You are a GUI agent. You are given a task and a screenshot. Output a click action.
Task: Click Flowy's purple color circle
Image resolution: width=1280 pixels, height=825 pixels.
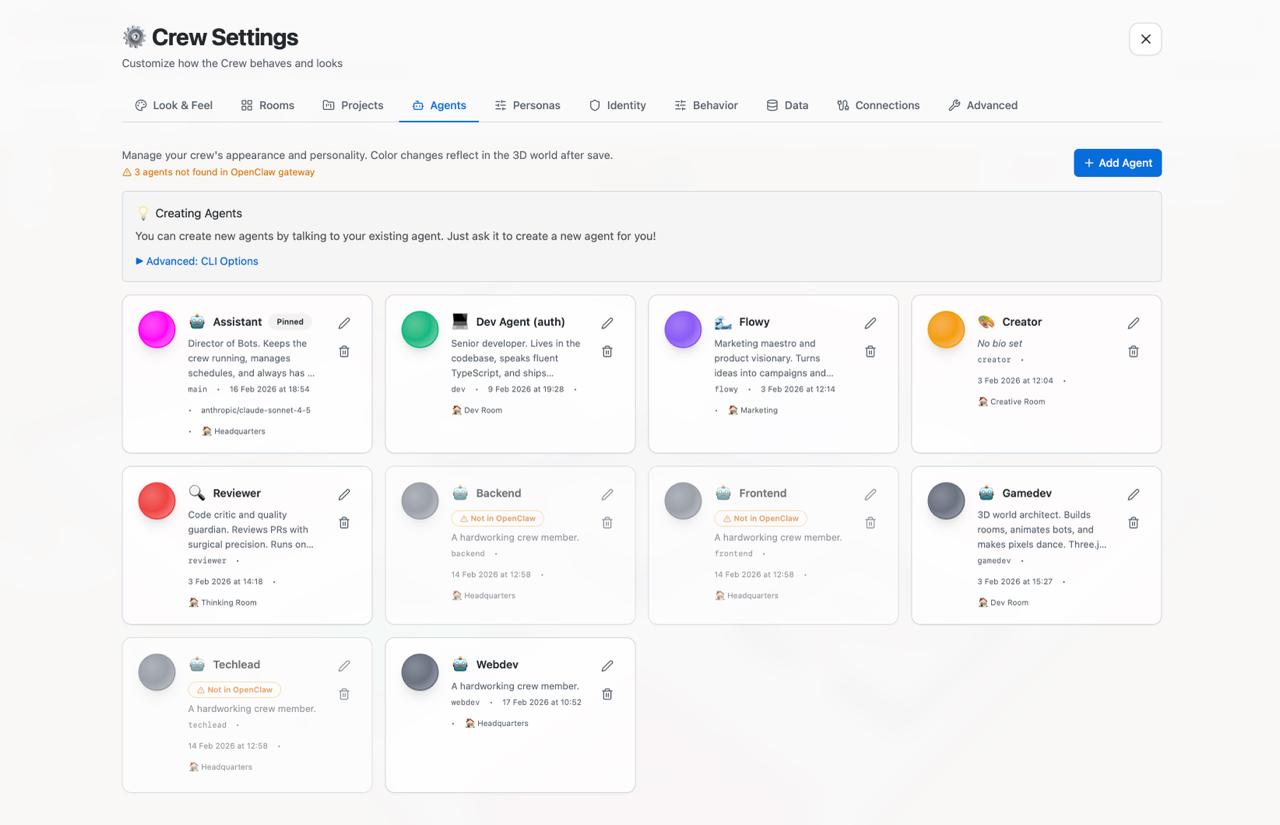[x=682, y=329]
